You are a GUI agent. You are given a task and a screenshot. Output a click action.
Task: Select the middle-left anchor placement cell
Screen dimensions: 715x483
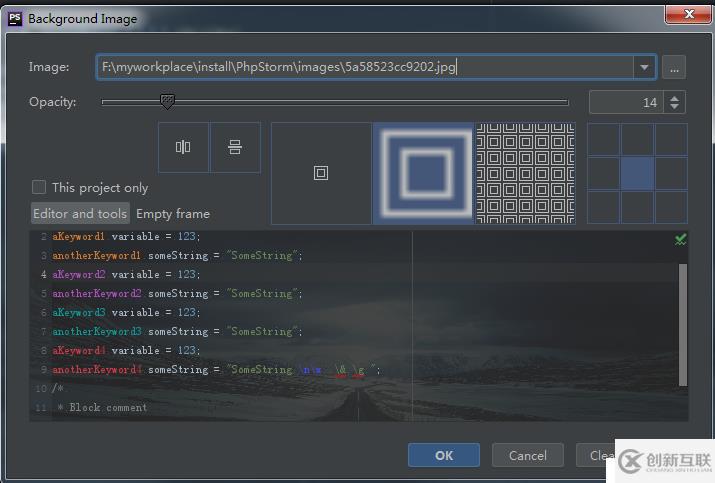coord(603,173)
